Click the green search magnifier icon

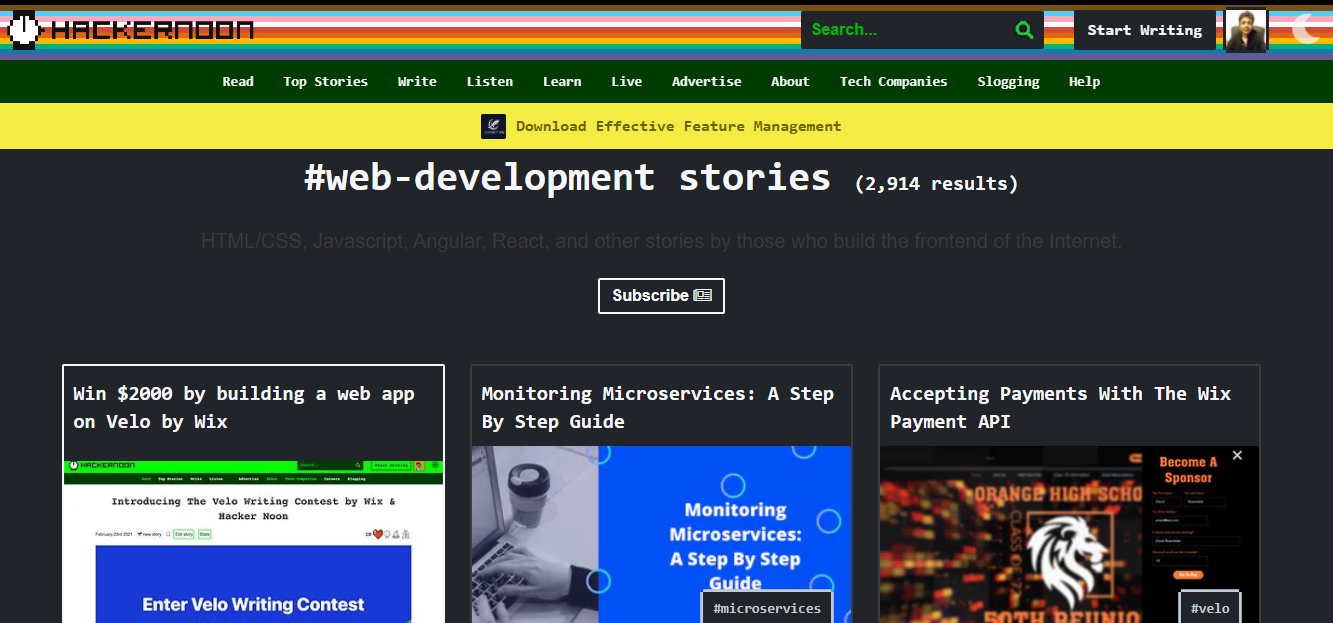tap(1024, 30)
